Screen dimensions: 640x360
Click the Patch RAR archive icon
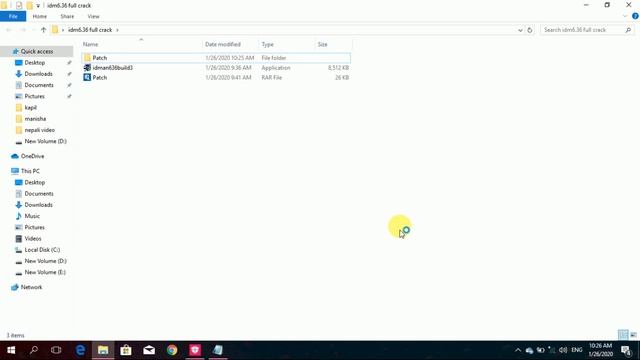point(87,78)
